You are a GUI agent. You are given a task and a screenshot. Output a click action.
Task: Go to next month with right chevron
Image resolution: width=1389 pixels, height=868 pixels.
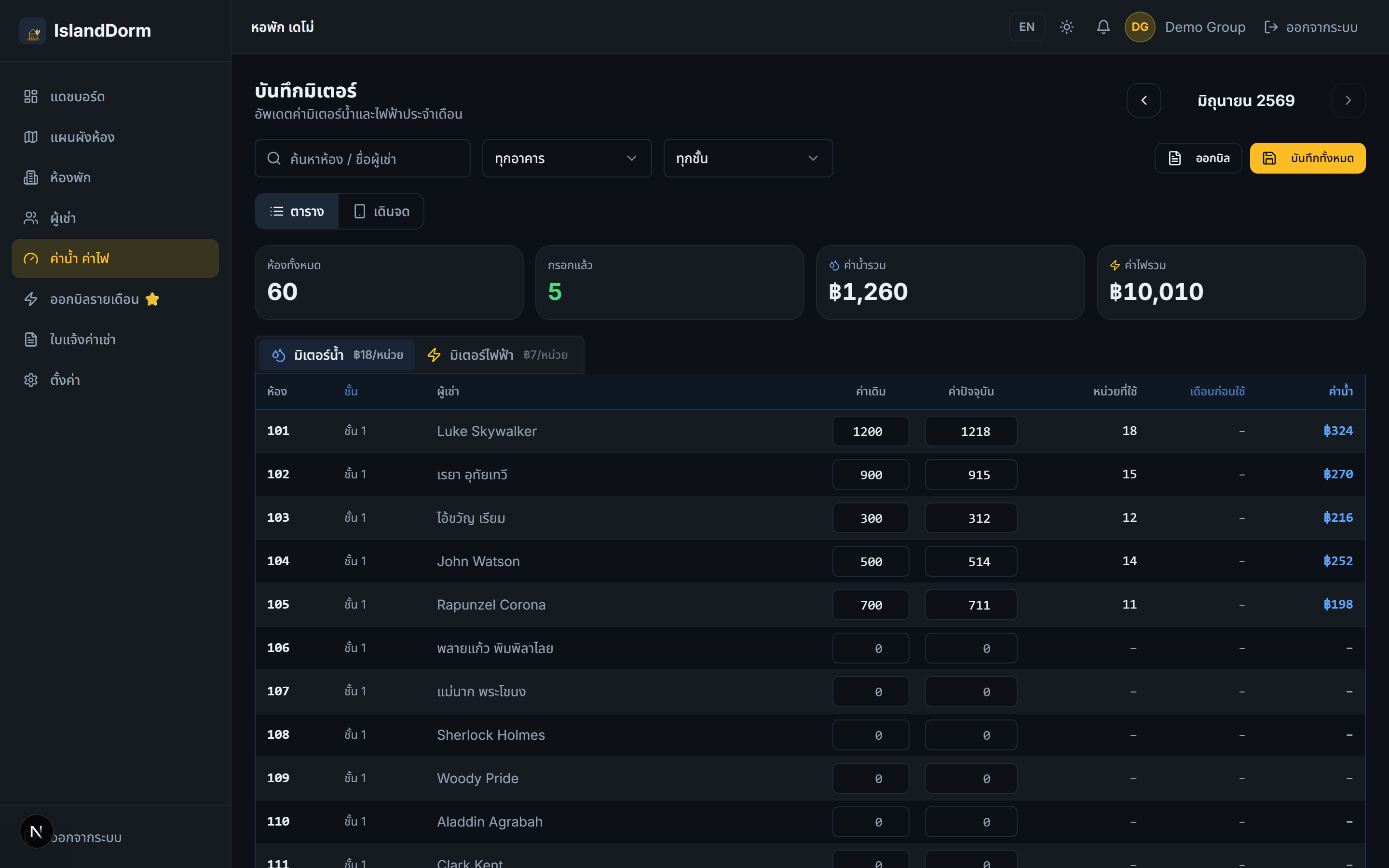click(x=1348, y=100)
